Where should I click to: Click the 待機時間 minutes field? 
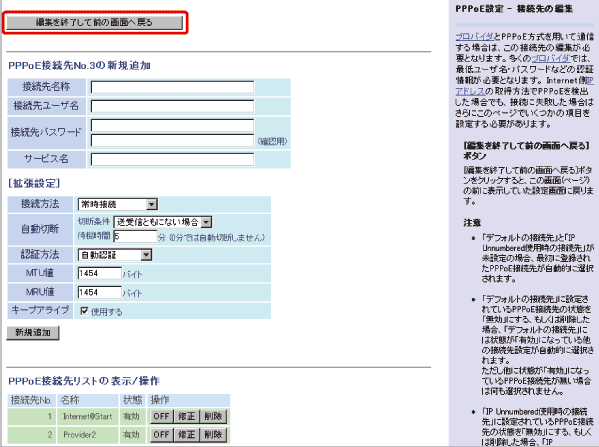tap(135, 236)
